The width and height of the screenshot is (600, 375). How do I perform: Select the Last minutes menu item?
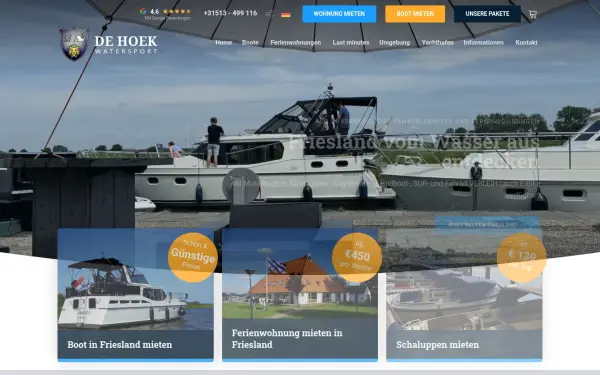[x=351, y=42]
